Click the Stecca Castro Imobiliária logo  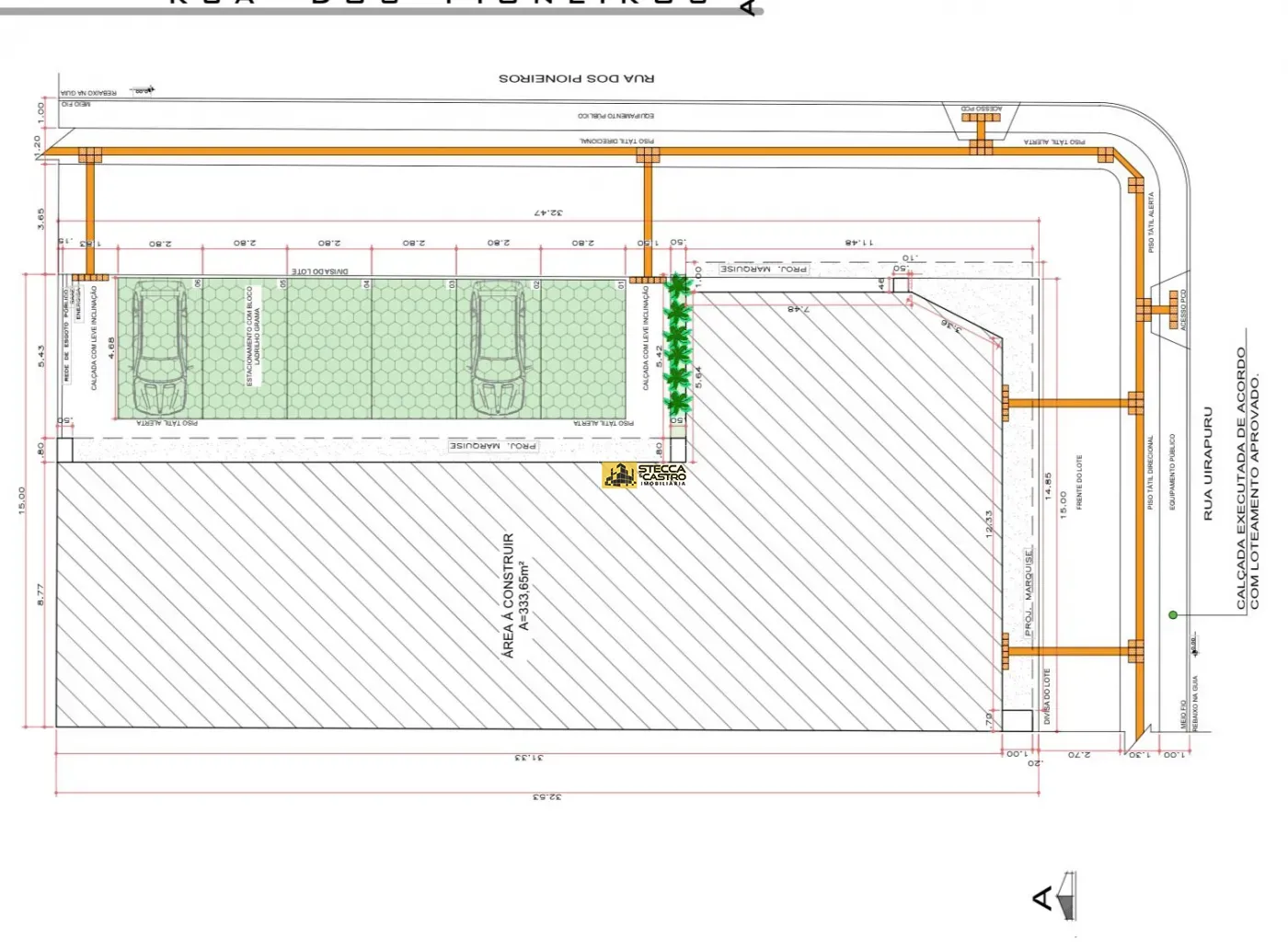645,475
